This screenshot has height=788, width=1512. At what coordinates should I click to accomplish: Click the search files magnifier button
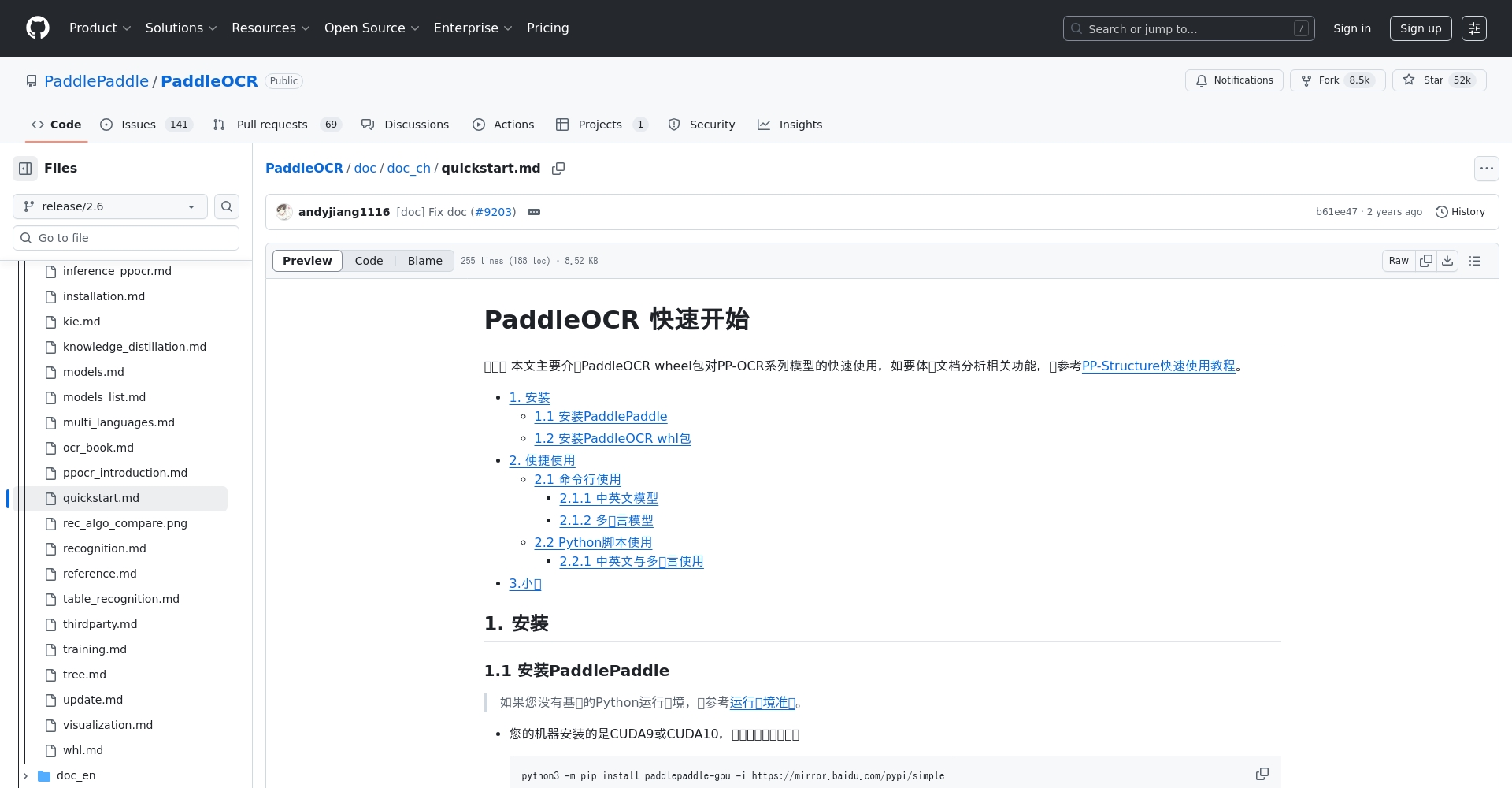pyautogui.click(x=227, y=206)
